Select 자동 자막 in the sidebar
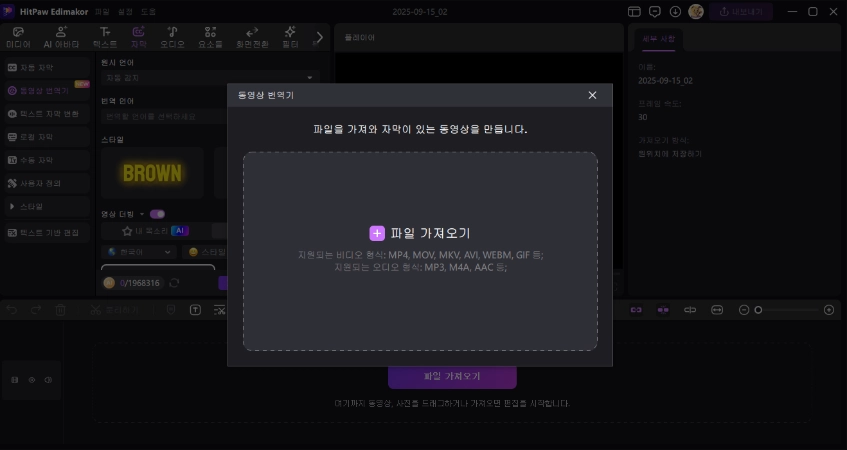This screenshot has width=847, height=450. (x=31, y=67)
